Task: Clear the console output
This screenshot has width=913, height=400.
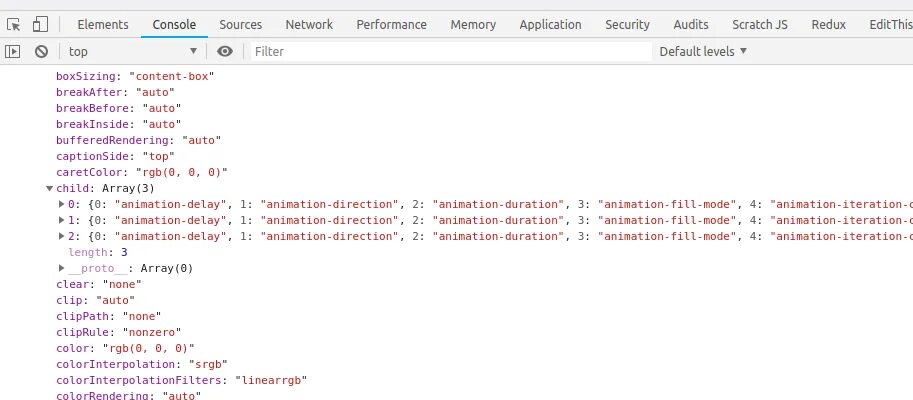Action: (x=41, y=51)
